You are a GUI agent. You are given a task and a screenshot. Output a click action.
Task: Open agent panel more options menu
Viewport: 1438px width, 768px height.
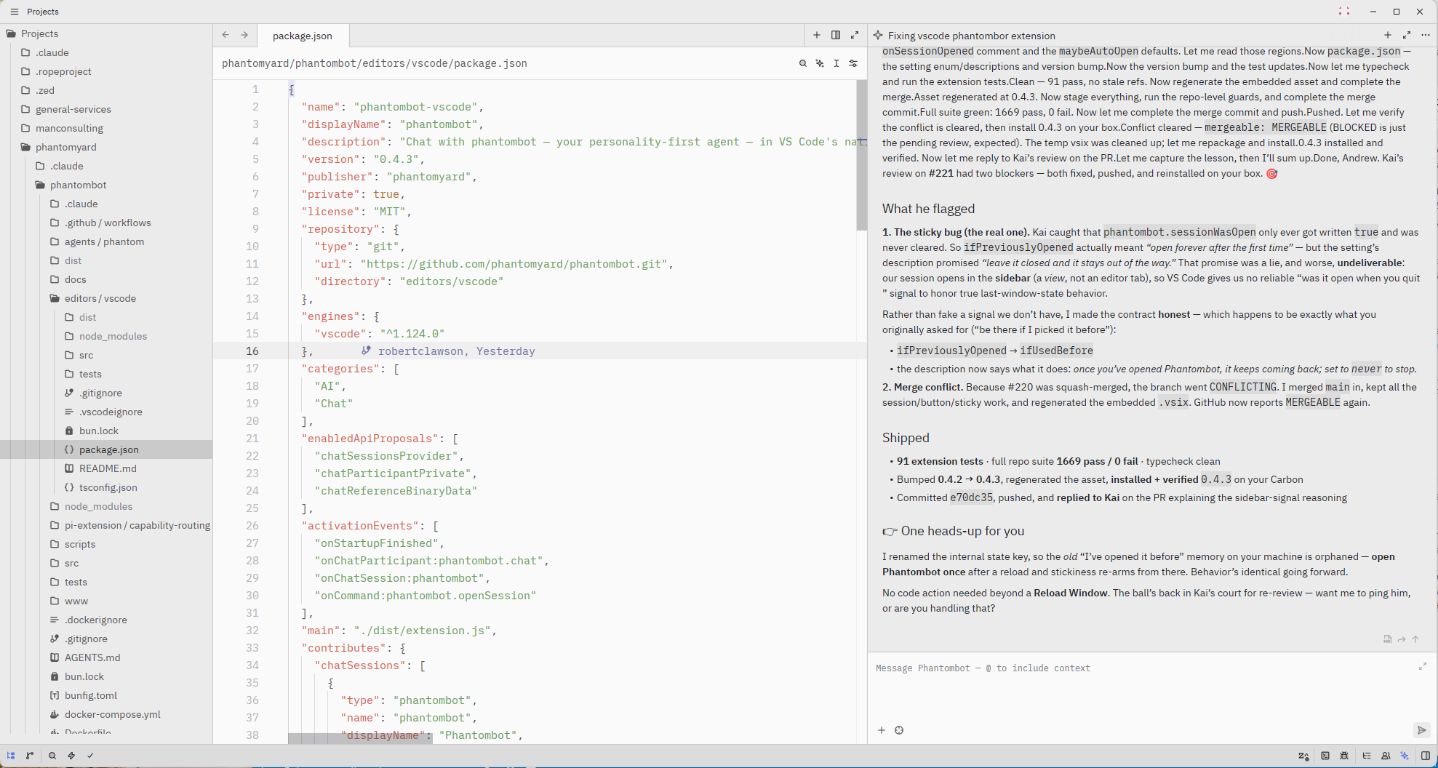(1424, 35)
